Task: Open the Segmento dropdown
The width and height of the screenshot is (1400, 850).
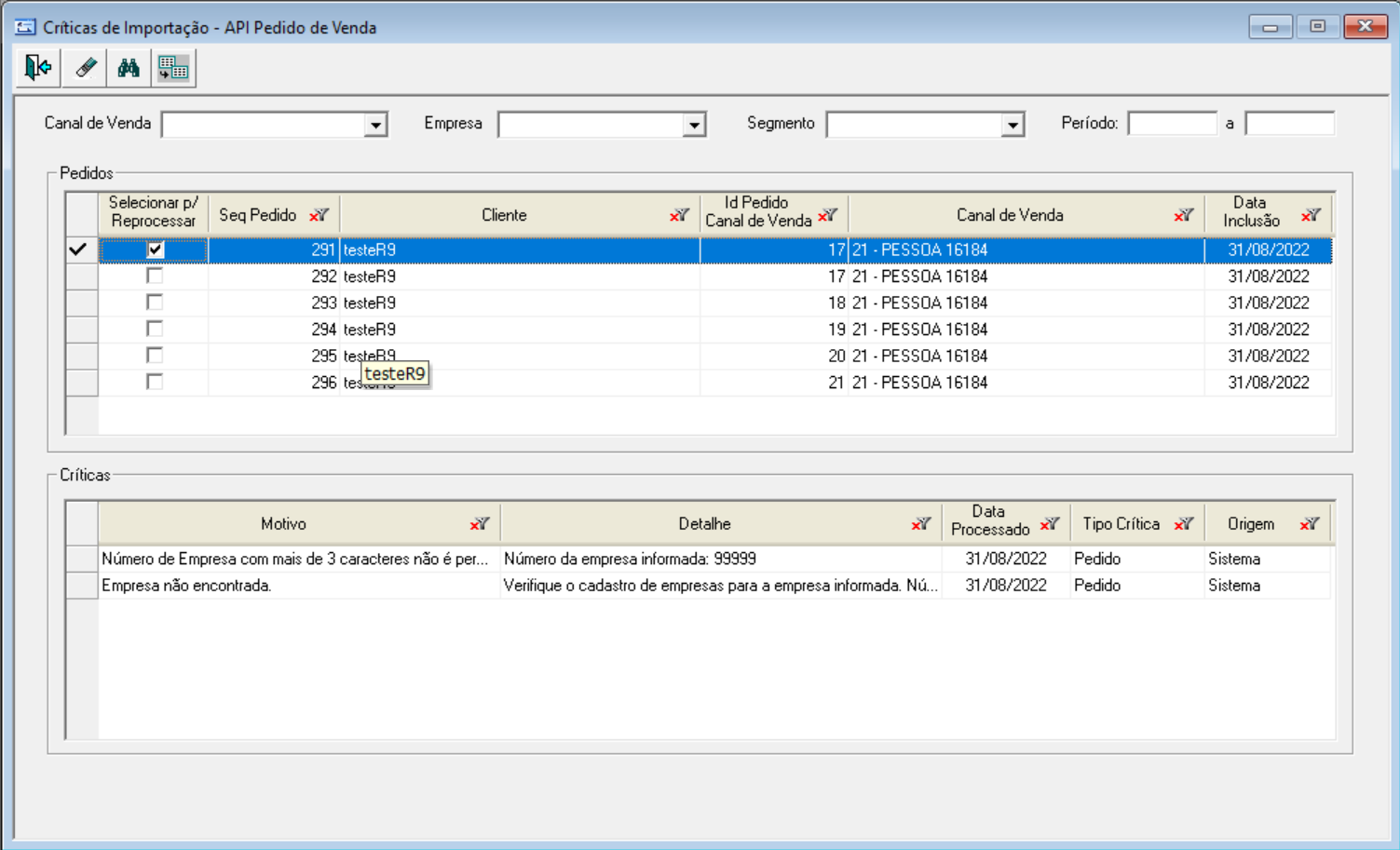Action: click(1013, 124)
